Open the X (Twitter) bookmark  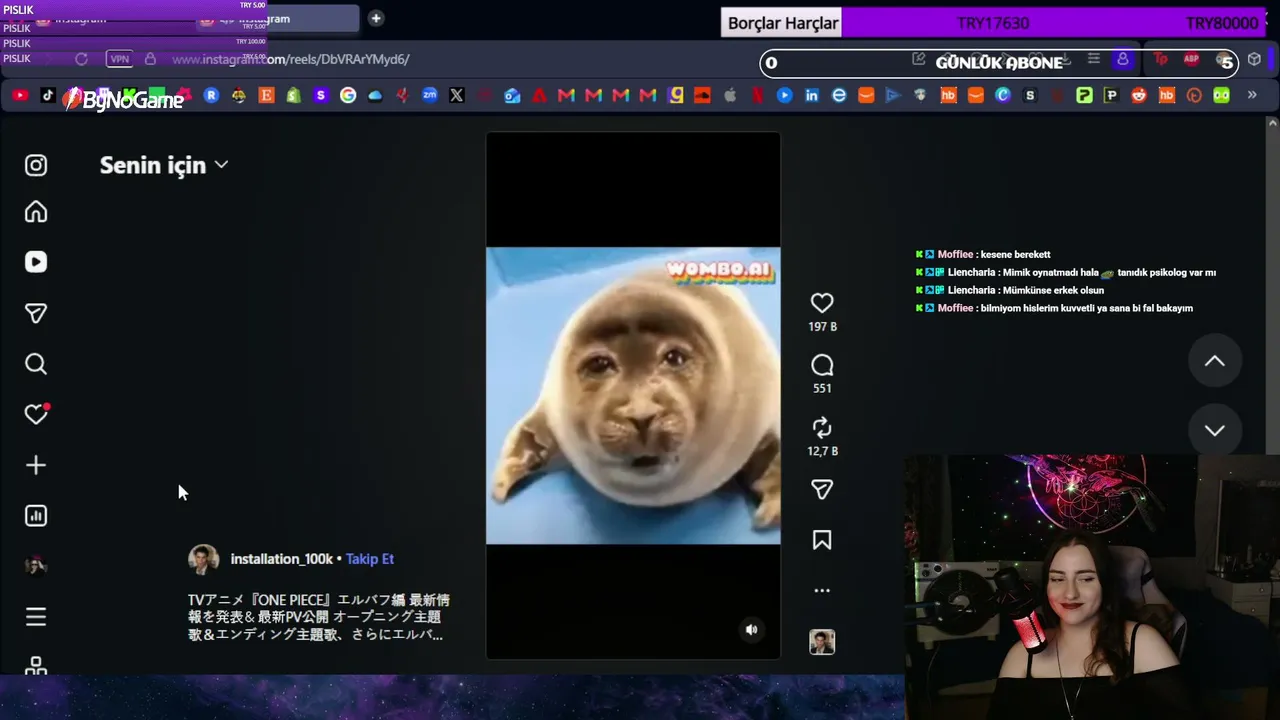(x=457, y=95)
